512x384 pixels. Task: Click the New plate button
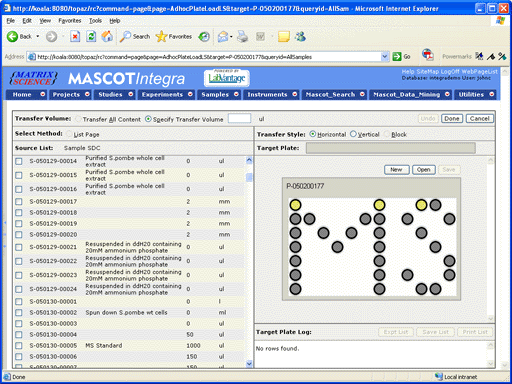[x=396, y=170]
